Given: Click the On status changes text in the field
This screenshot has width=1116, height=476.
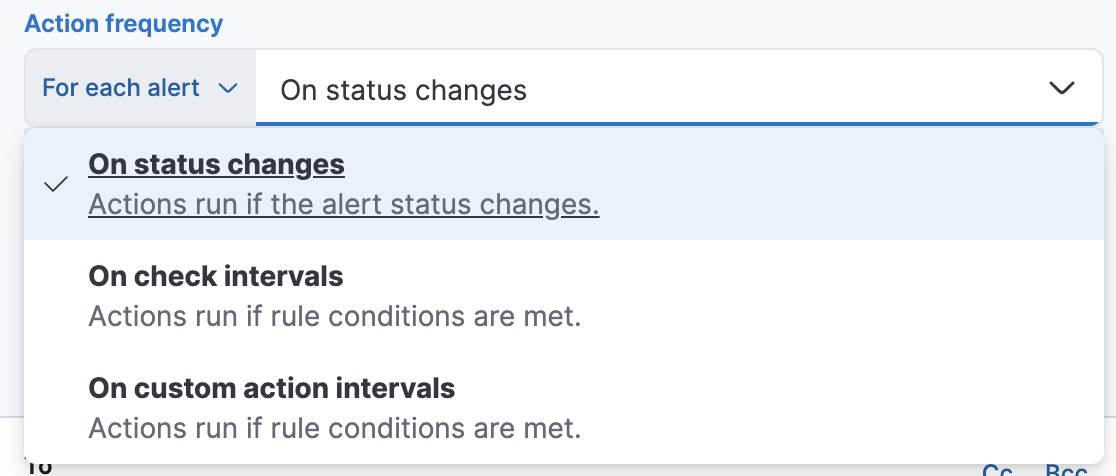Looking at the screenshot, I should (x=403, y=90).
